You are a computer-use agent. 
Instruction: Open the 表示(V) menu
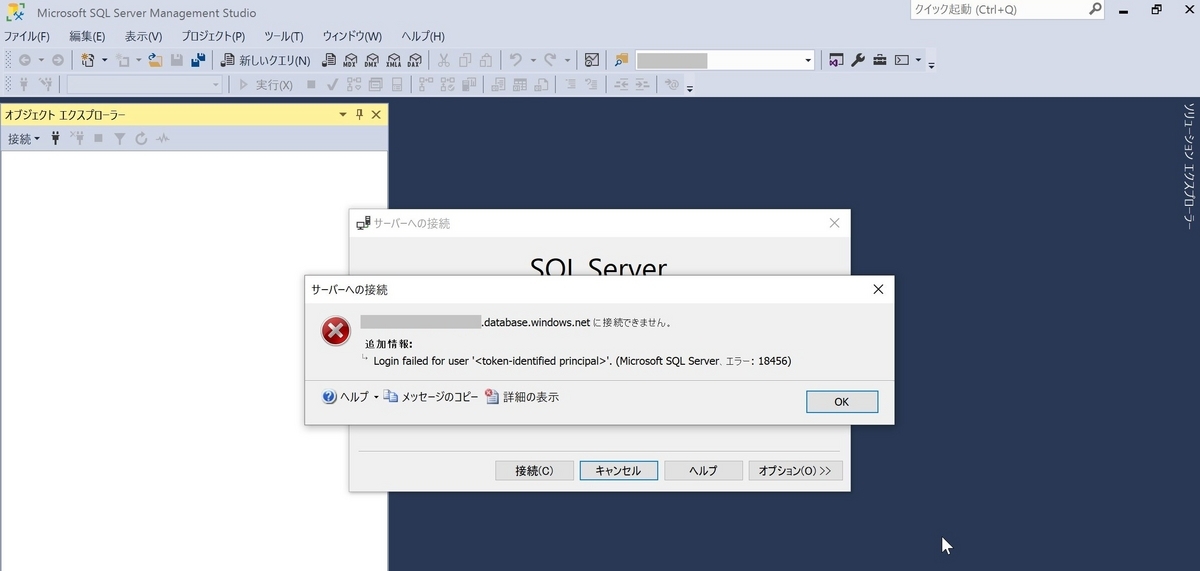[143, 36]
